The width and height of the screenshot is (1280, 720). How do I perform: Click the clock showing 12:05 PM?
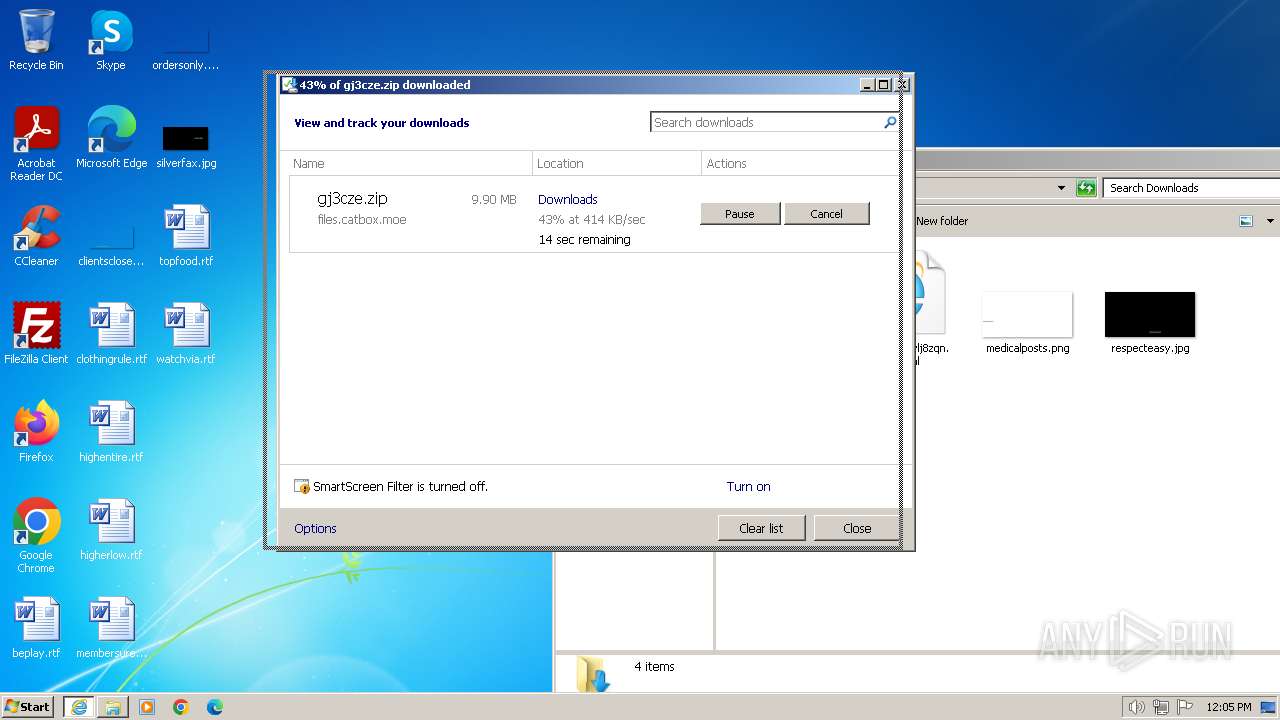(1229, 707)
